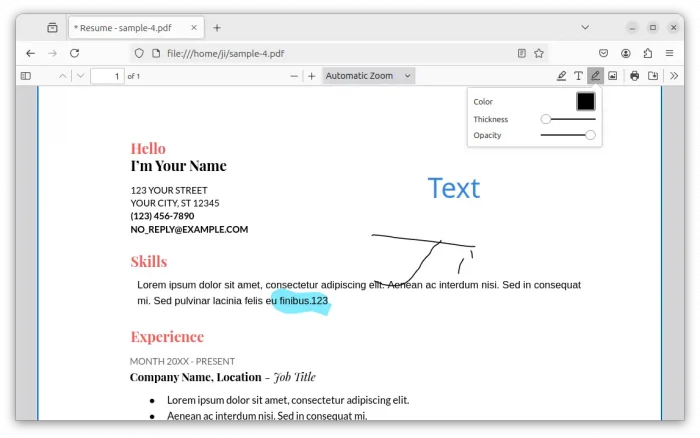Image resolution: width=700 pixels, height=438 pixels.
Task: Bookmark this page with the star
Action: 539,53
